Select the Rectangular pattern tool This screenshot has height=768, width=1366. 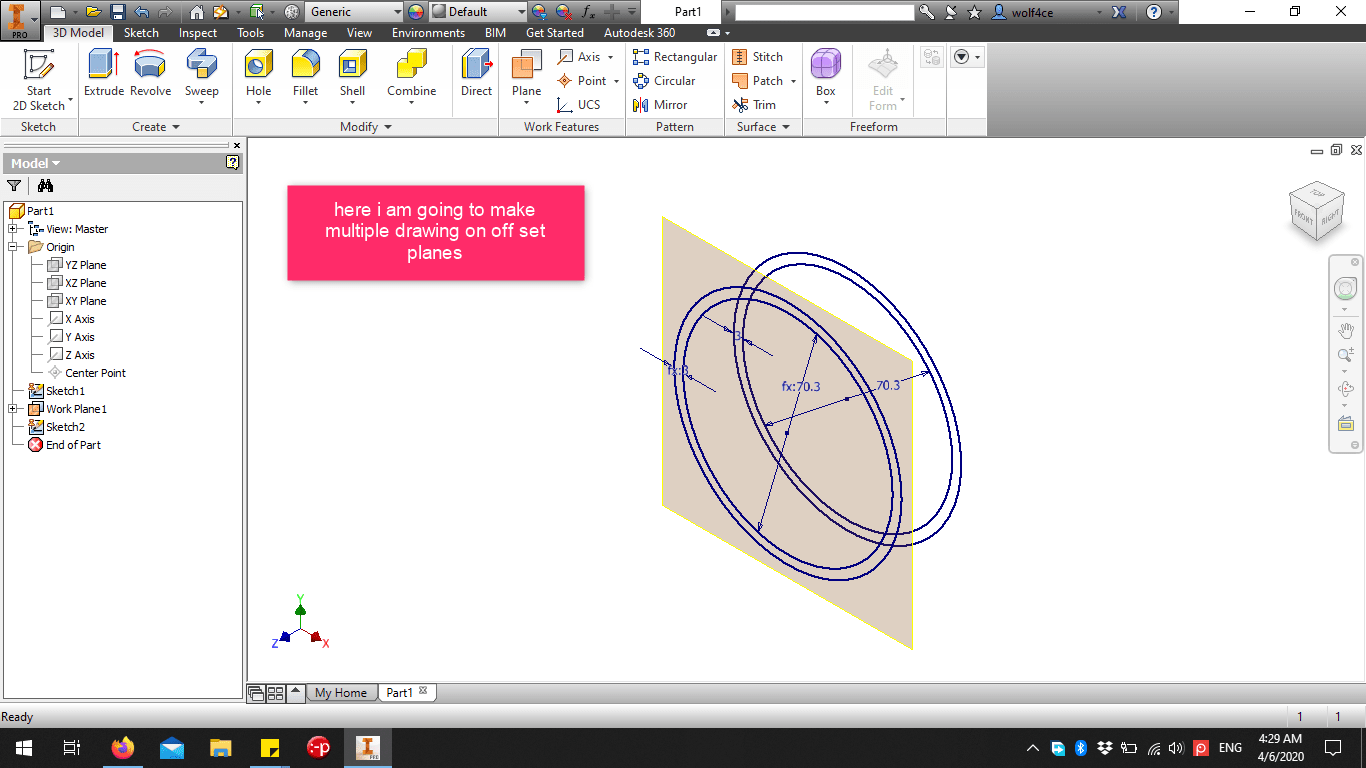675,57
